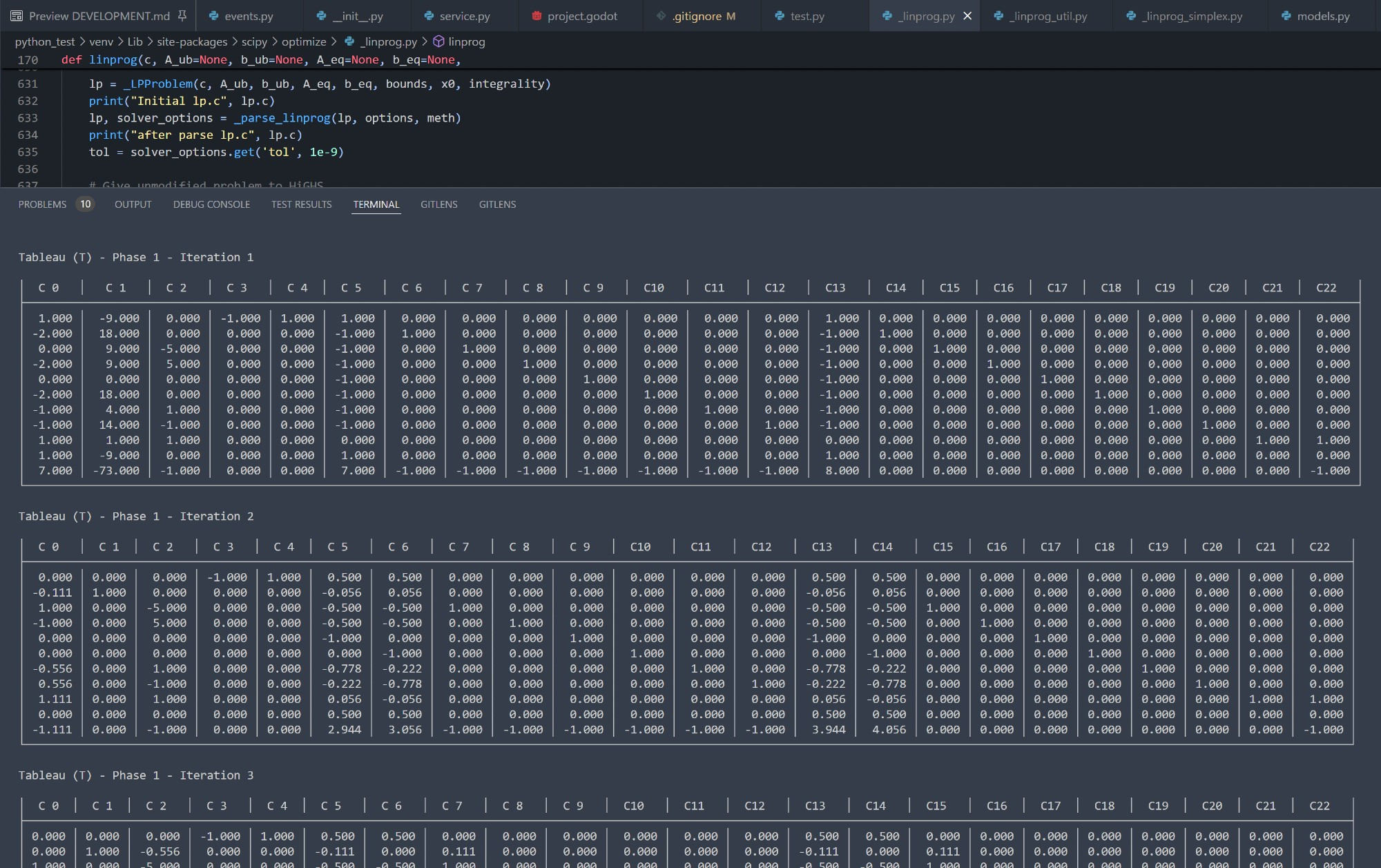The image size is (1381, 868).
Task: Click the C13 header in Iteration 2 tableau
Action: [x=822, y=546]
